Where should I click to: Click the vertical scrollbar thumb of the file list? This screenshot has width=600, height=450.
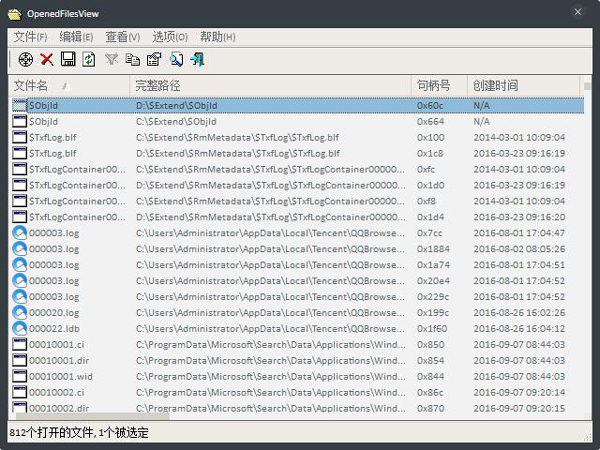point(588,86)
